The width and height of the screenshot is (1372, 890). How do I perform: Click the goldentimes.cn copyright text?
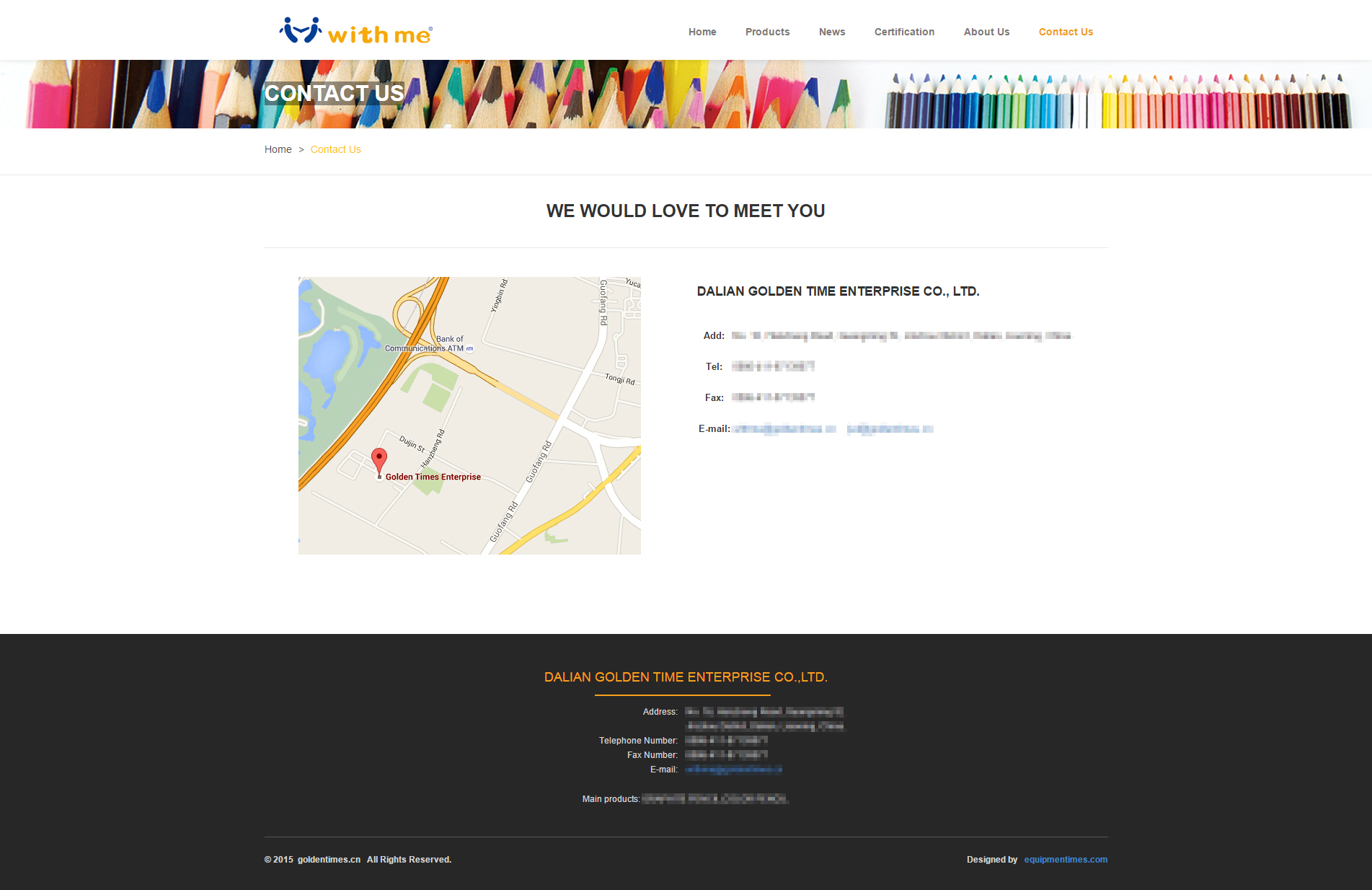pyautogui.click(x=329, y=859)
